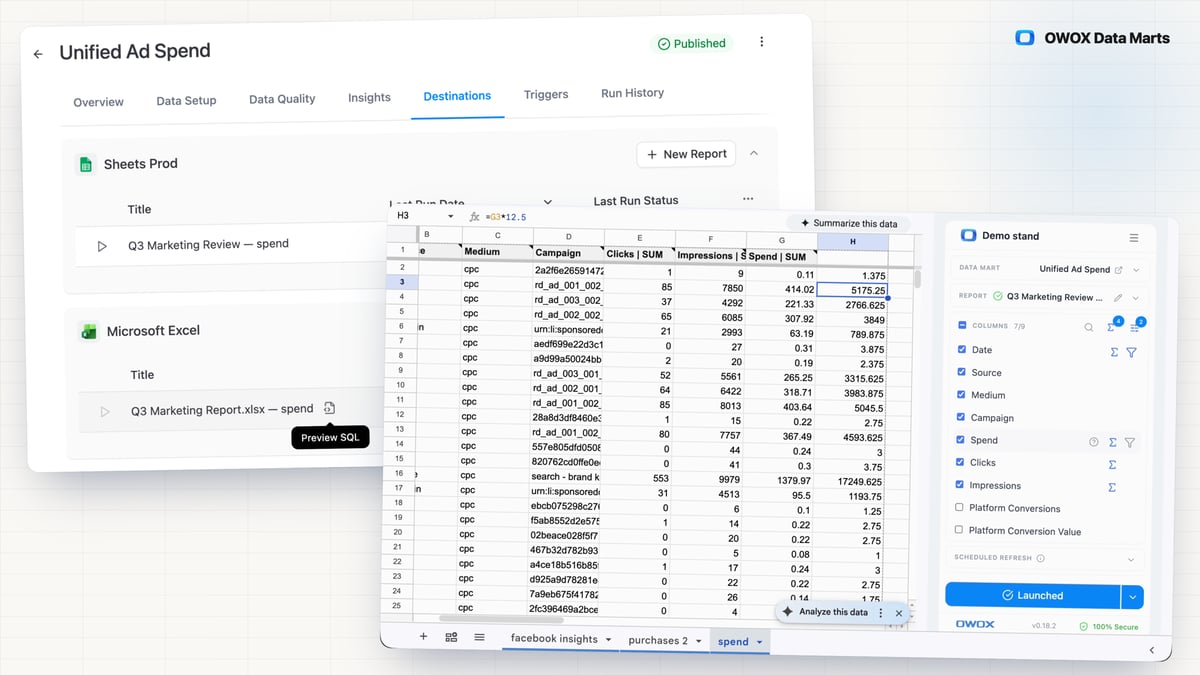Screen dimensions: 1200x675
Task: Switch to the Data Setup tab
Action: point(186,100)
